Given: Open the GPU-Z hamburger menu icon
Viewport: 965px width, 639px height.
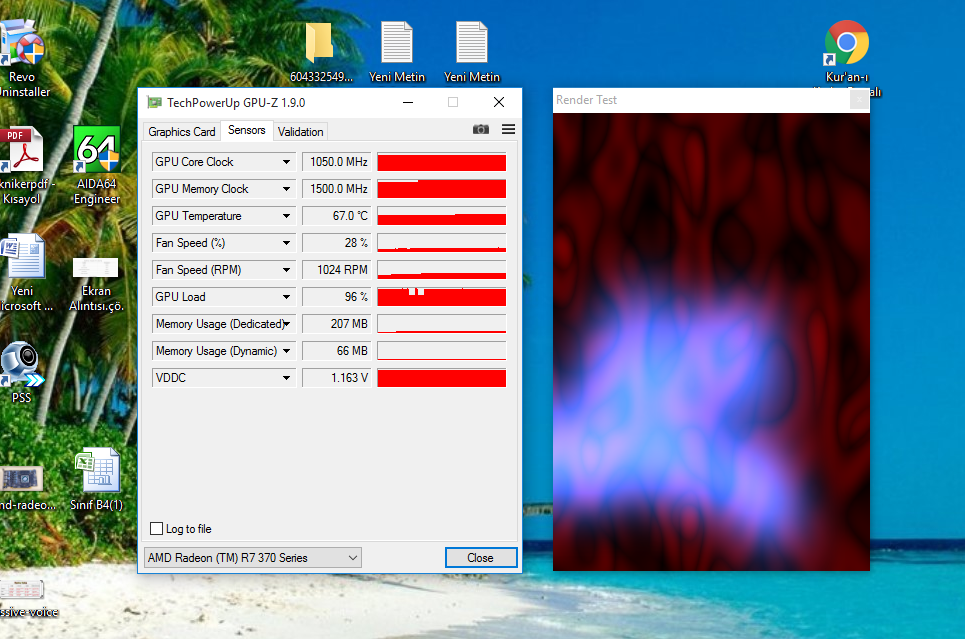Looking at the screenshot, I should coord(508,130).
